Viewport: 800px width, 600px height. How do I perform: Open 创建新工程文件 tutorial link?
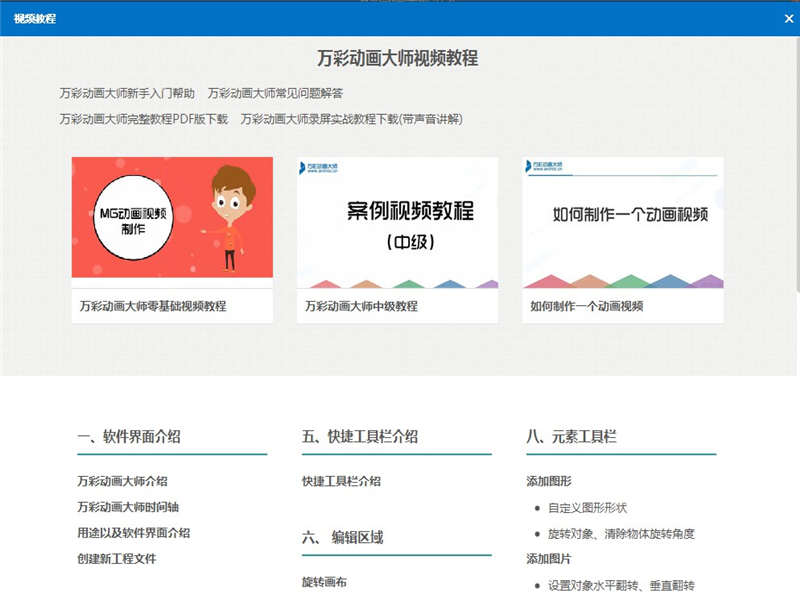tap(117, 559)
